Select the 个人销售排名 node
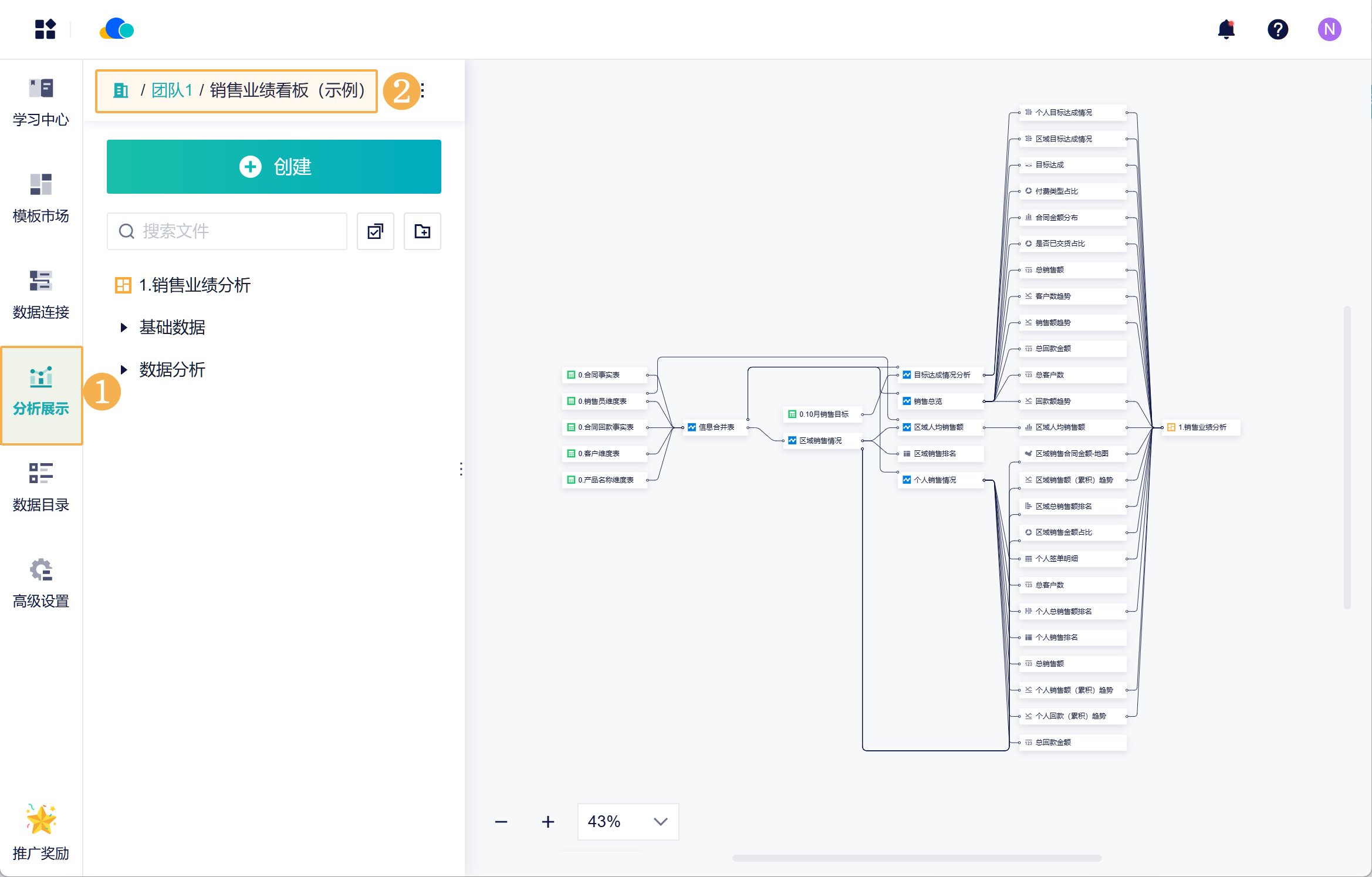This screenshot has width=1372, height=877. (1073, 637)
